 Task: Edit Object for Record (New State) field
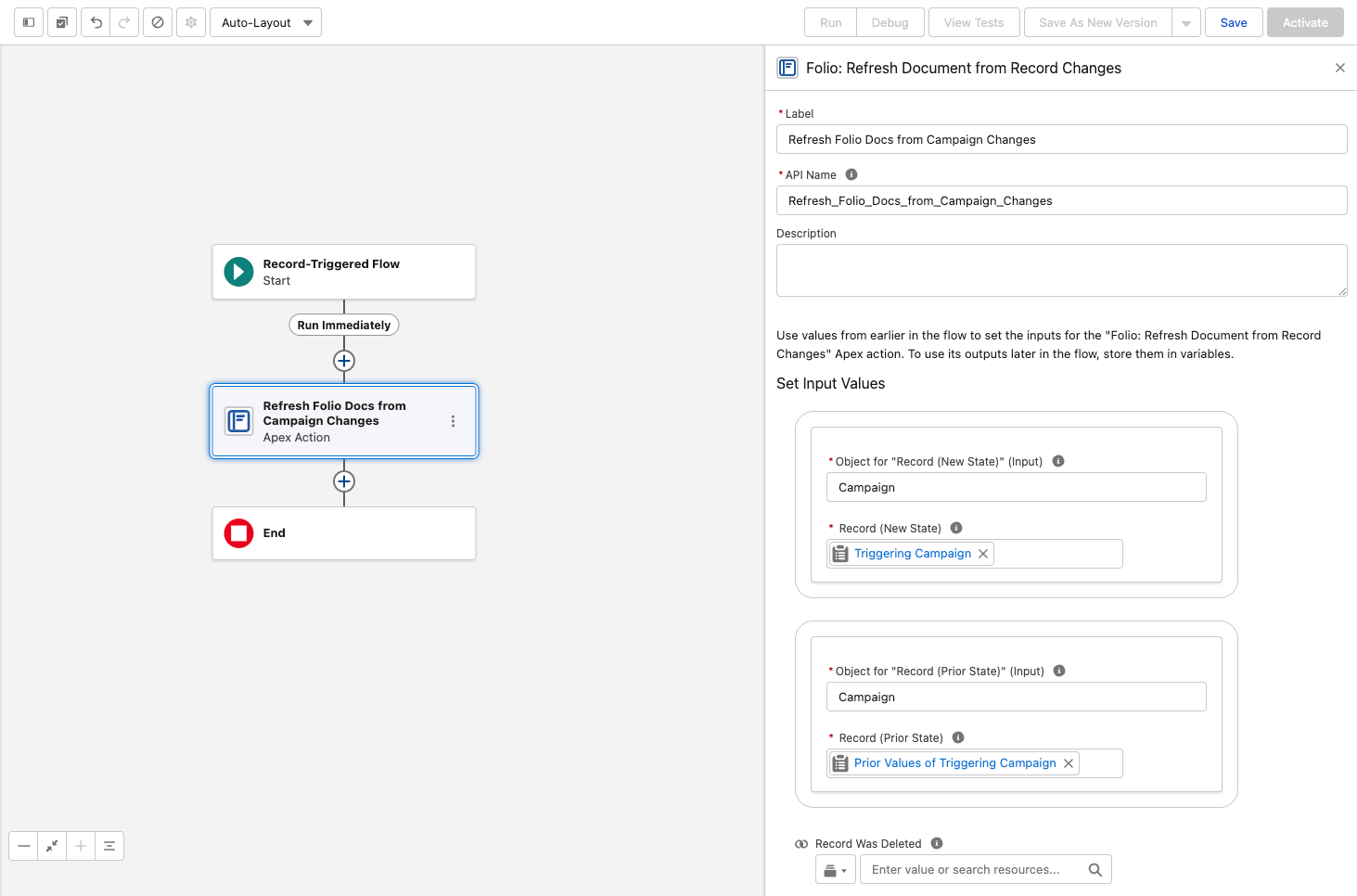pyautogui.click(x=1017, y=487)
